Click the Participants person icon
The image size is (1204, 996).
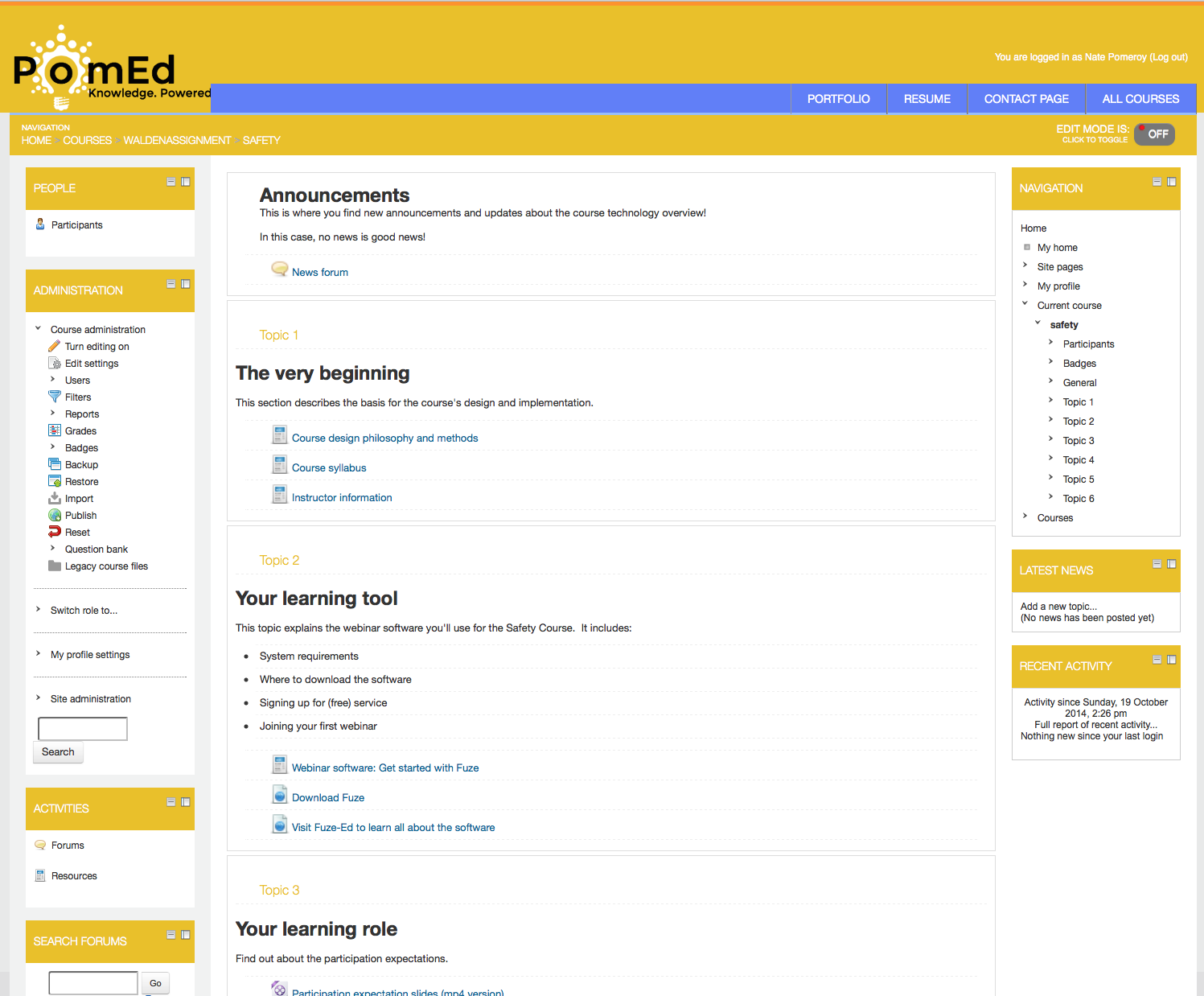pos(40,224)
